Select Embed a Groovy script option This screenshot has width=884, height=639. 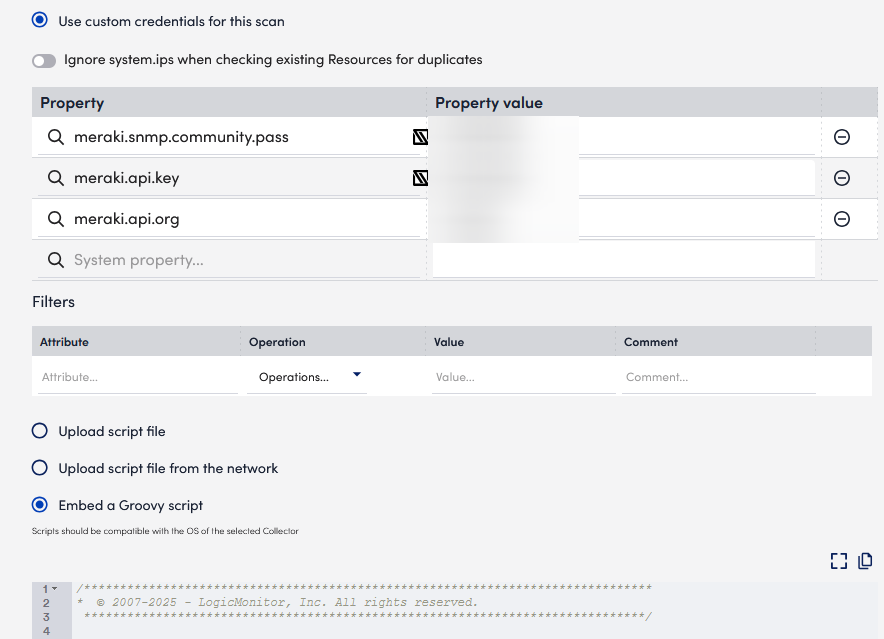pyautogui.click(x=40, y=505)
